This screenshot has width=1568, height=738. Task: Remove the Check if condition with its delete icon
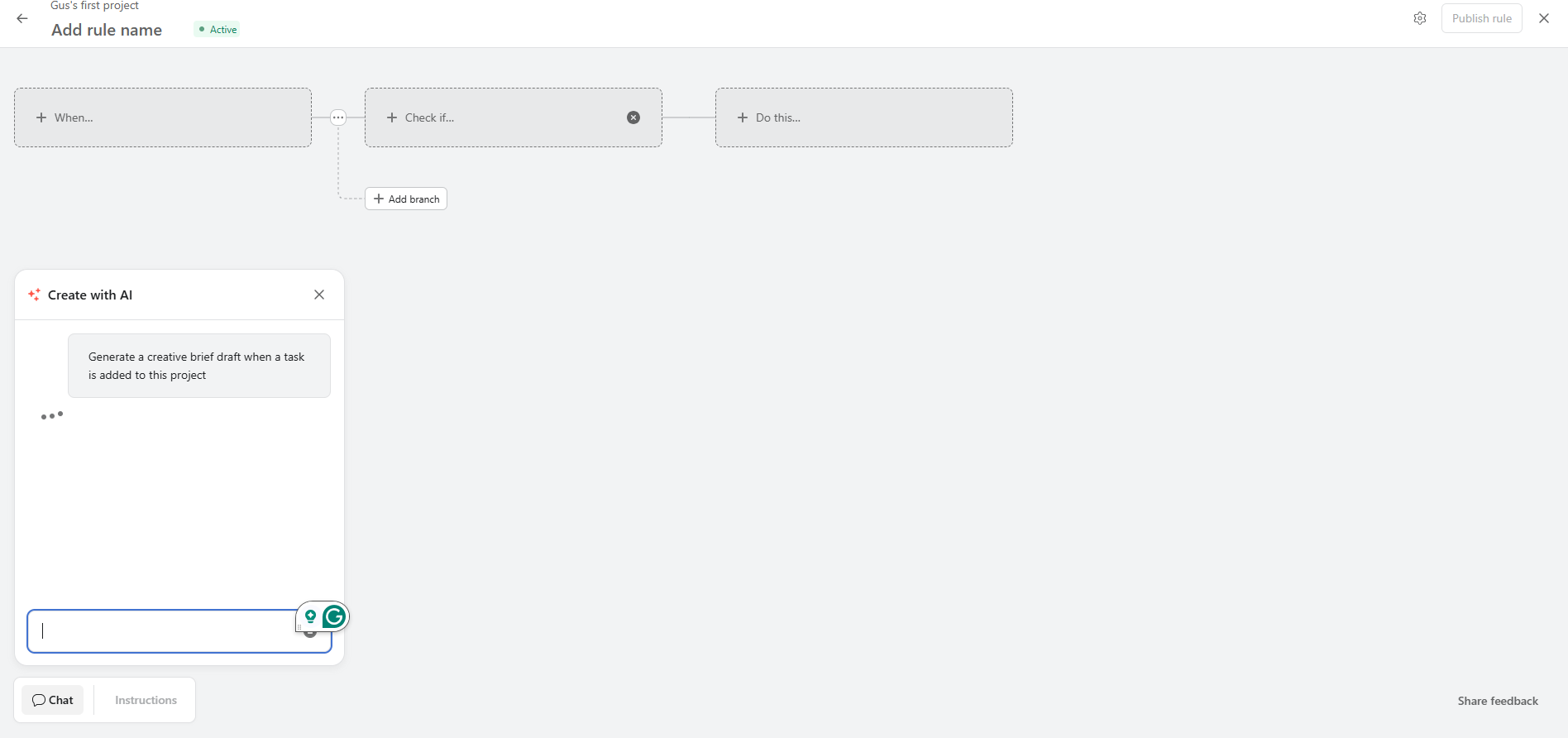tap(633, 117)
